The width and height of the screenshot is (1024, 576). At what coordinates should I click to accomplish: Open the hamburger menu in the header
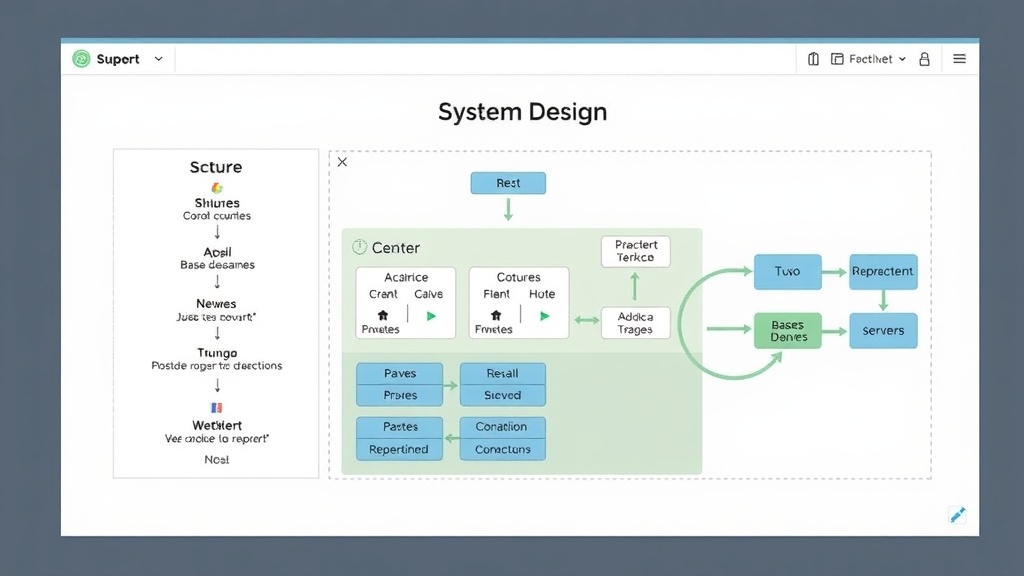tap(959, 59)
